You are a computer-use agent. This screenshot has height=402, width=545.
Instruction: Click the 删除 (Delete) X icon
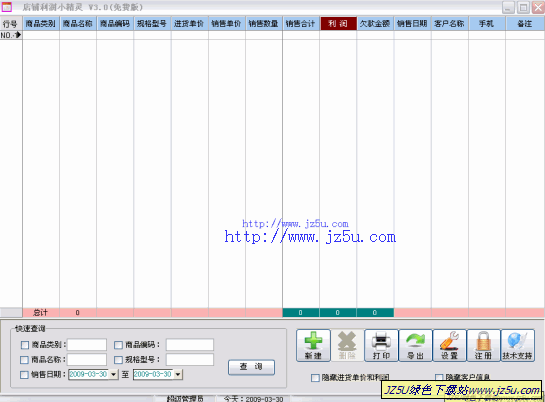point(347,345)
